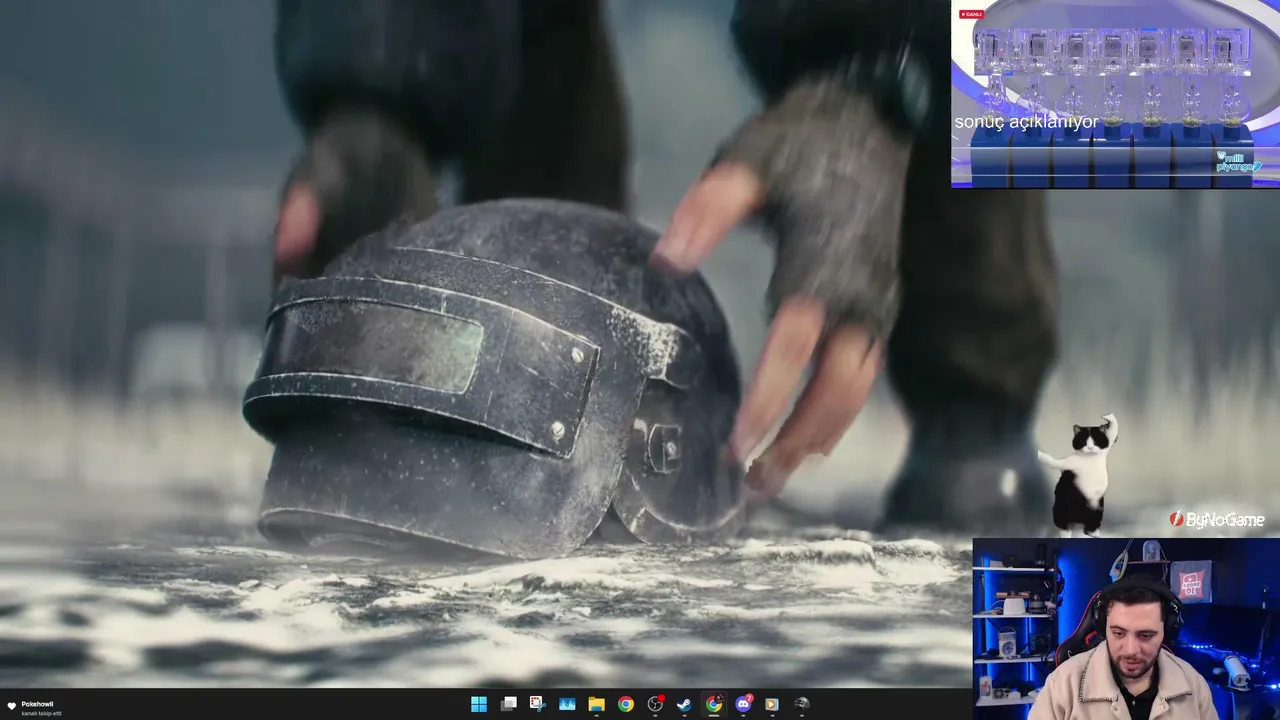
Task: Switch to Chrome window with profile badge
Action: 713,704
